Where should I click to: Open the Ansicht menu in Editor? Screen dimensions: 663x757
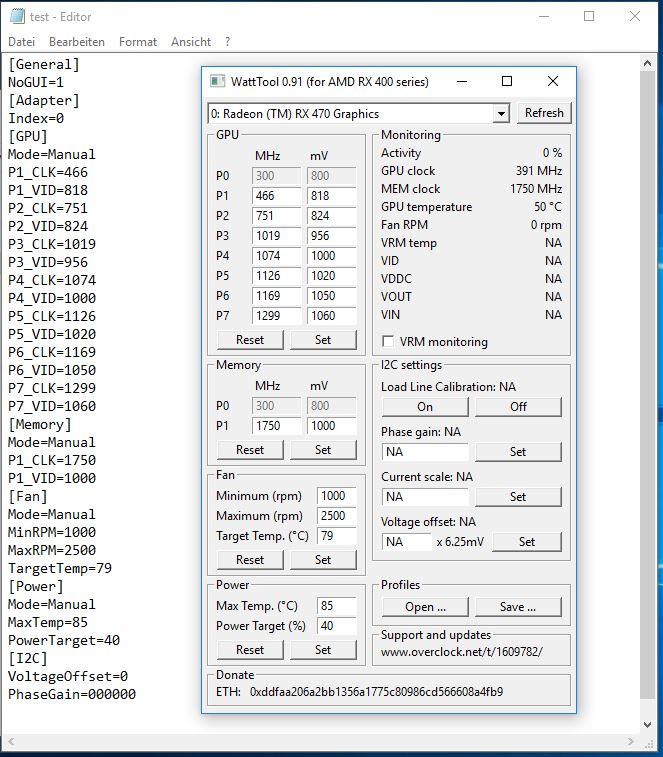click(191, 42)
